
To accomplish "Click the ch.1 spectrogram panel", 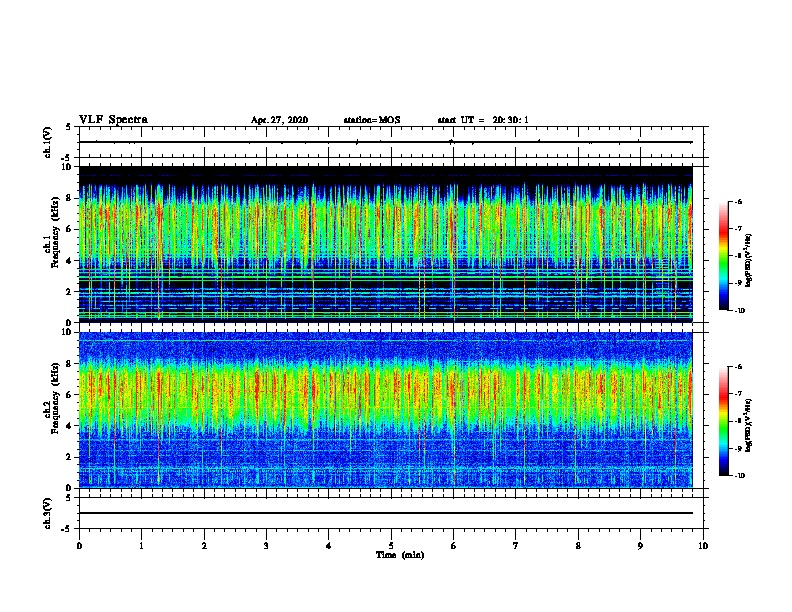I will [386, 244].
